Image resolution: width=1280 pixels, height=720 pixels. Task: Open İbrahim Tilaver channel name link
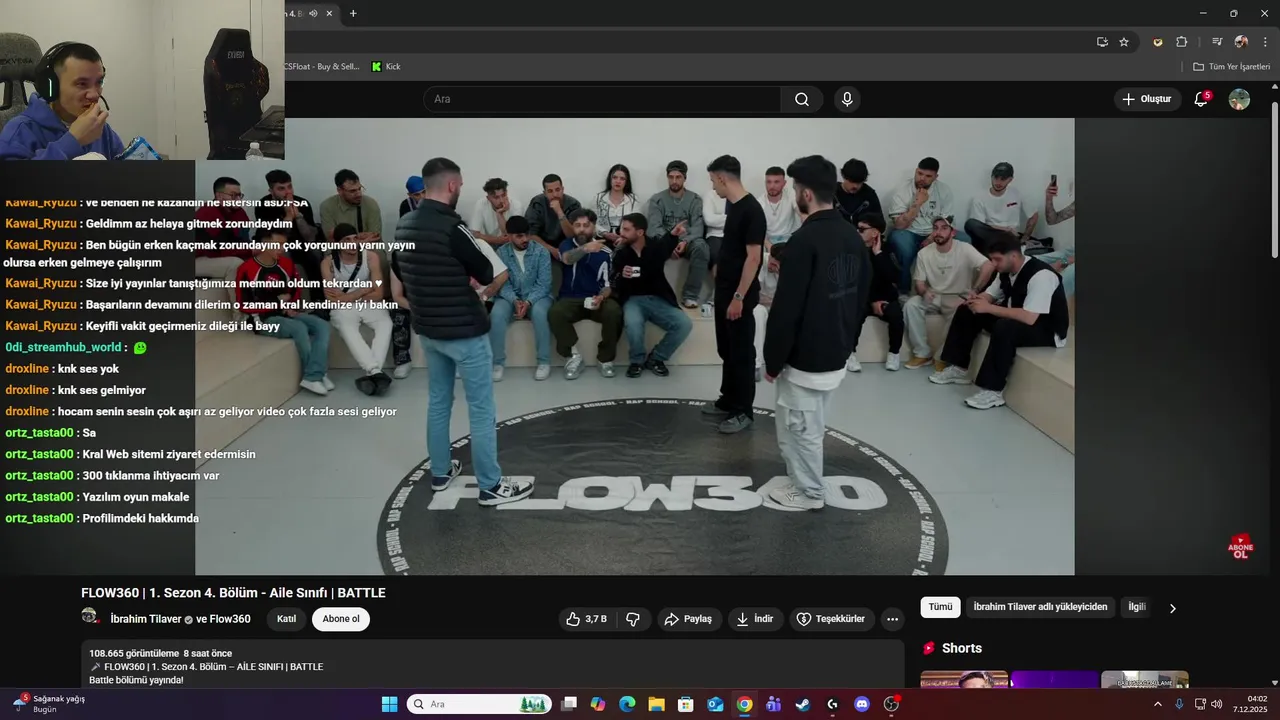click(145, 619)
